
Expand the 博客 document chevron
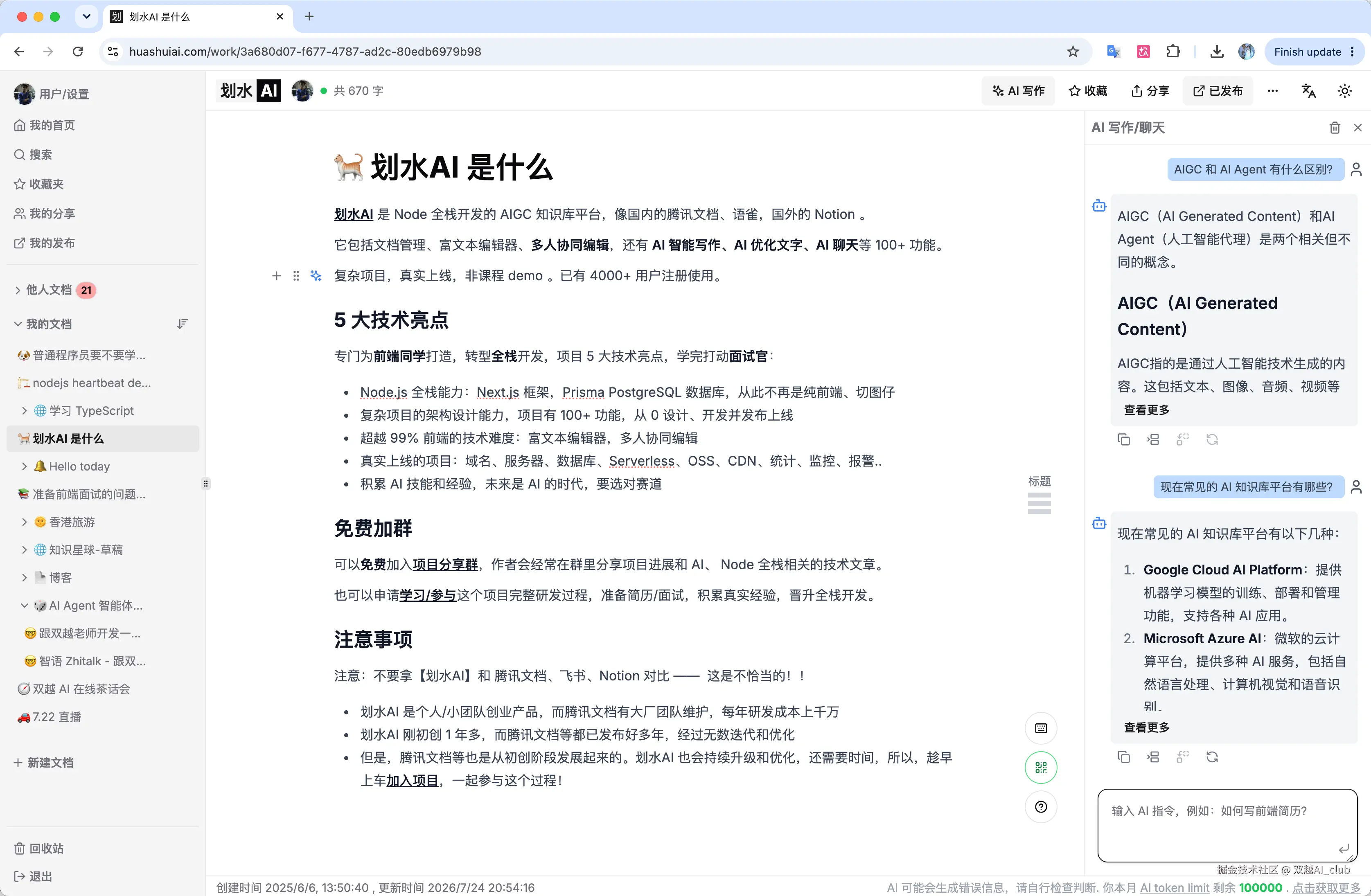tap(24, 578)
